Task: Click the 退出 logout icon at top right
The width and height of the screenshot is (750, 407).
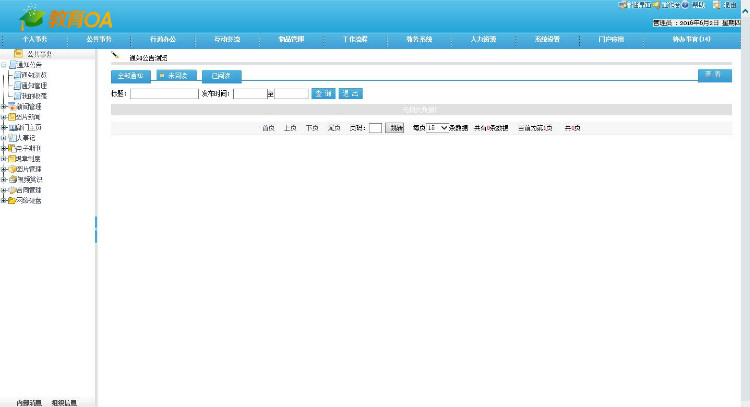Action: 716,5
